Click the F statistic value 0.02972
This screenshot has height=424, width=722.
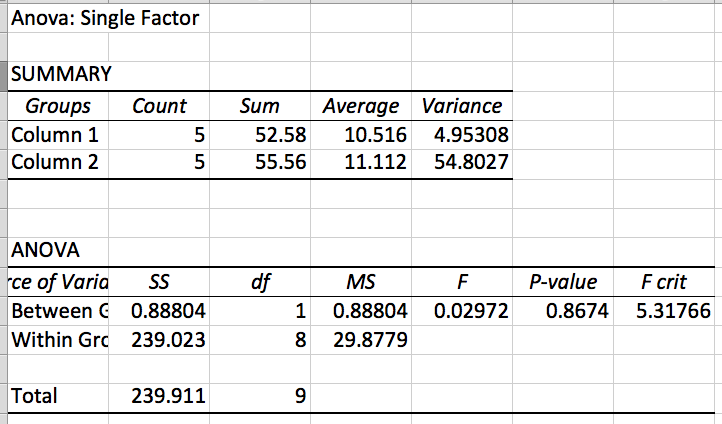(x=472, y=310)
